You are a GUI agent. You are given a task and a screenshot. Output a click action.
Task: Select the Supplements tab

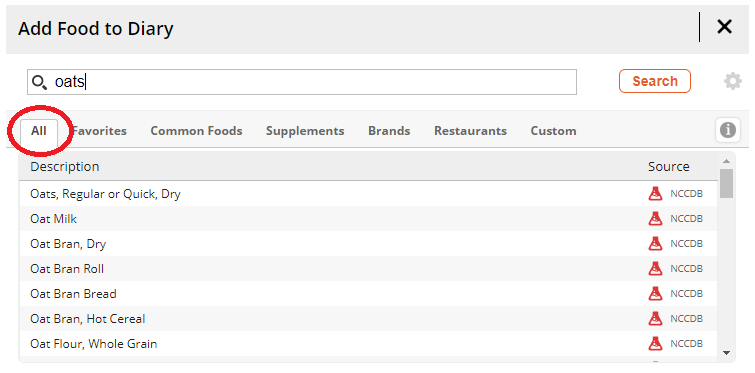(x=305, y=131)
